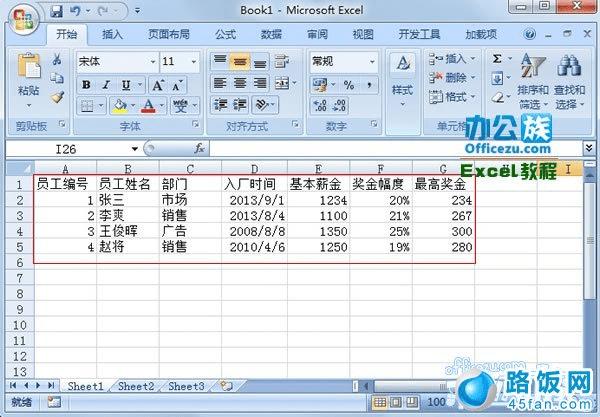The image size is (600, 417).
Task: Align text left
Action: pos(220,83)
